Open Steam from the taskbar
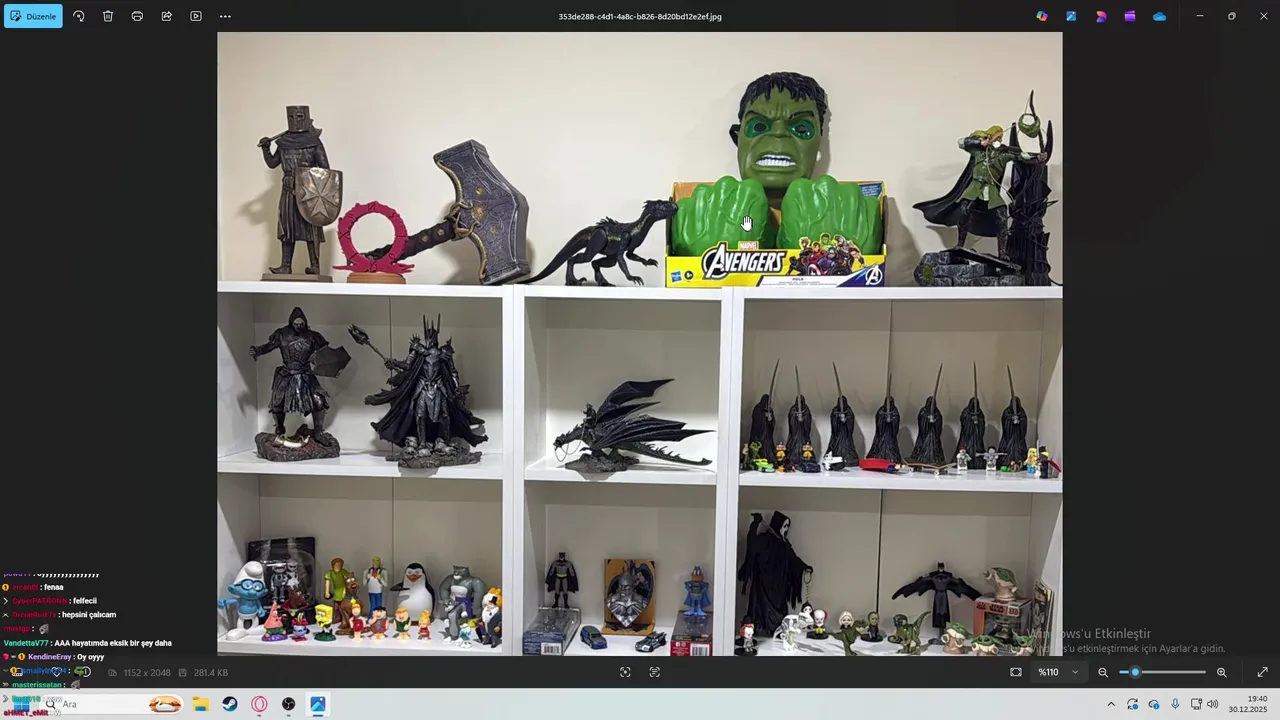This screenshot has width=1280, height=720. click(230, 704)
